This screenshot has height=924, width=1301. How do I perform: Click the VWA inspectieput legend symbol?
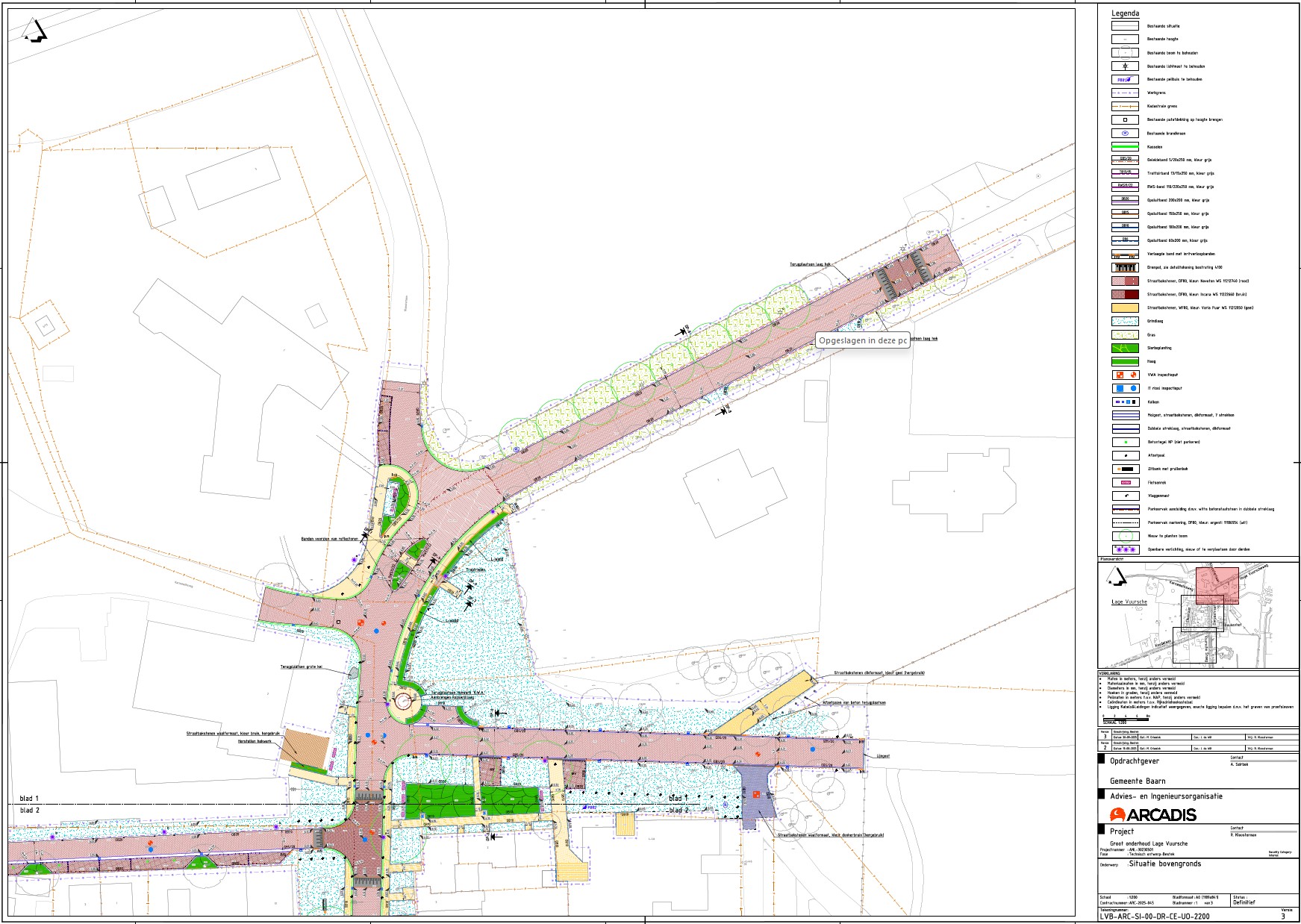pyautogui.click(x=1125, y=375)
